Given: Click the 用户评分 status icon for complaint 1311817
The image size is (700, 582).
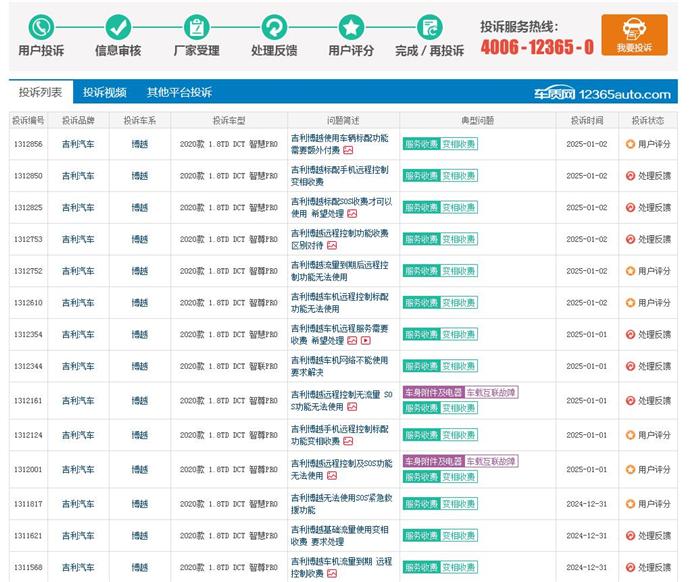Looking at the screenshot, I should coord(630,504).
